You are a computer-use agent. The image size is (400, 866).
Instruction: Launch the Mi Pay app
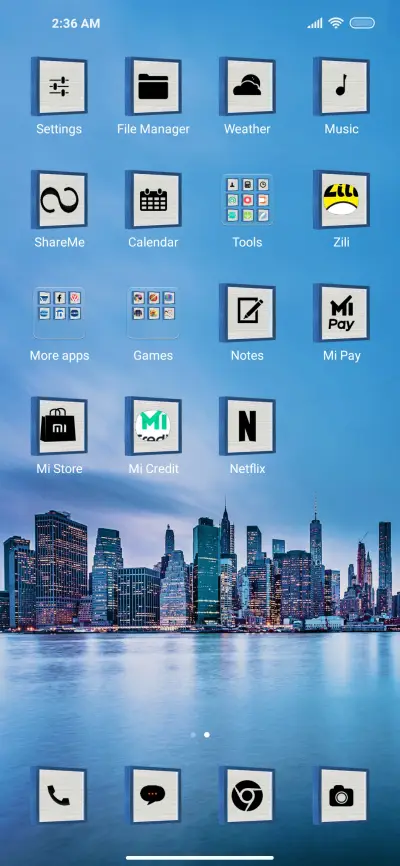coord(341,313)
